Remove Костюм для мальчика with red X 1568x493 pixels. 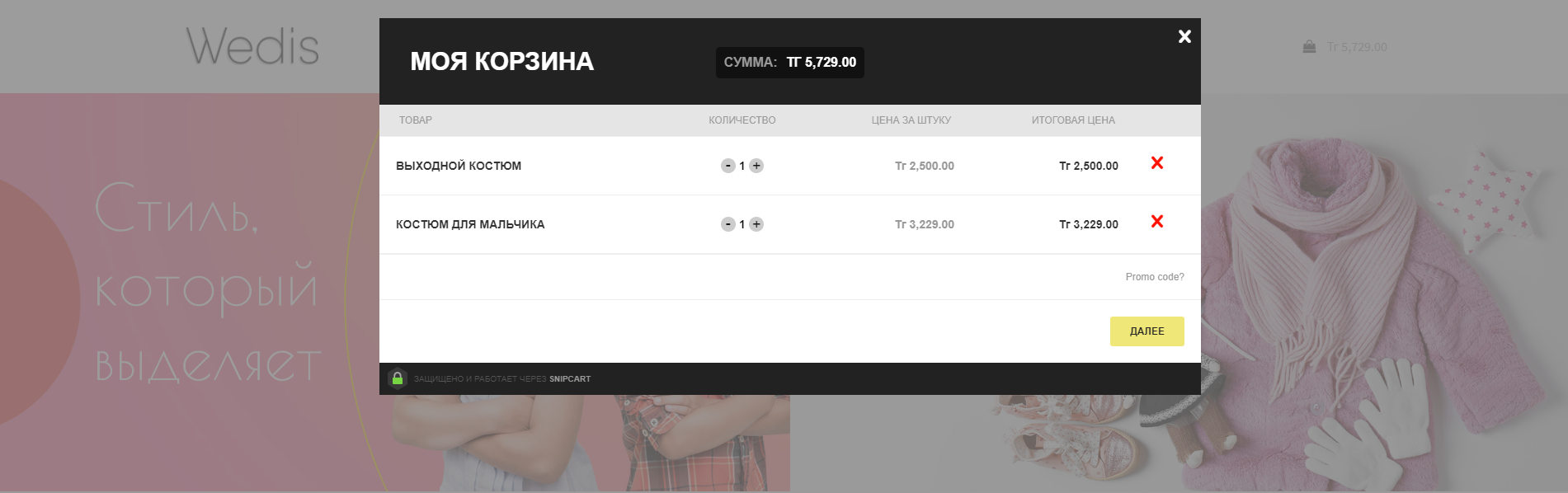[x=1157, y=222]
